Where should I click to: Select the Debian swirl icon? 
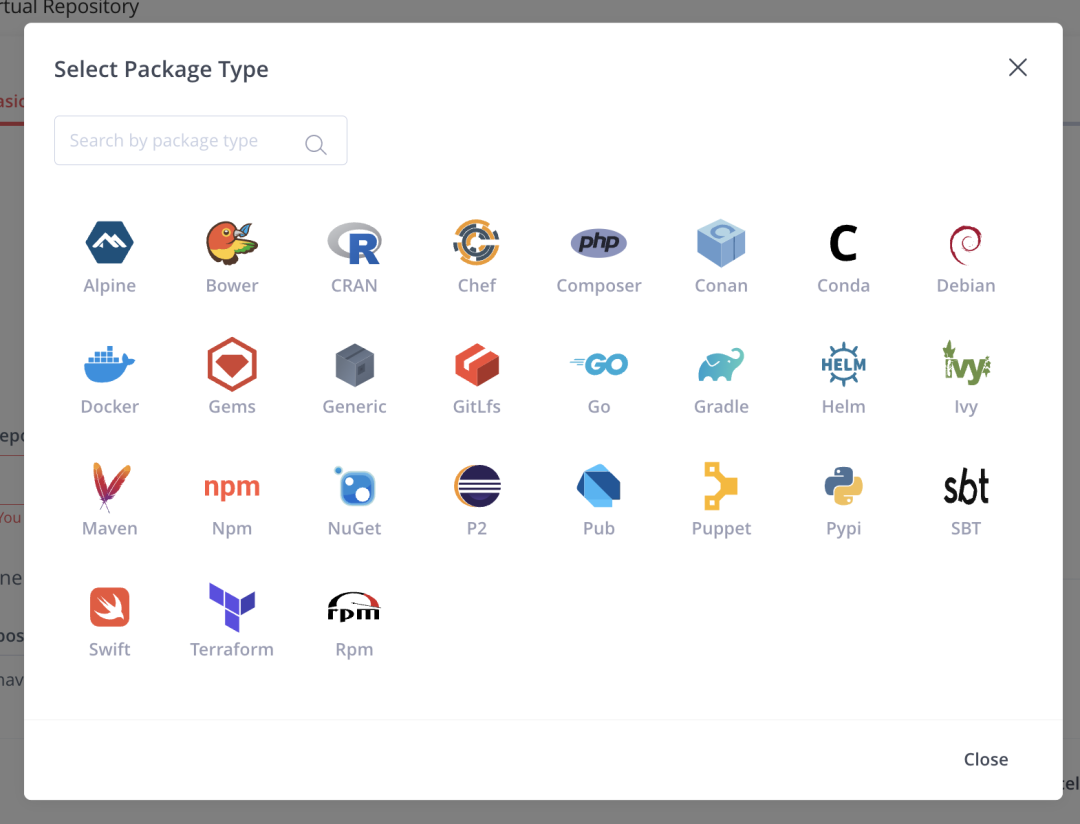[966, 245]
